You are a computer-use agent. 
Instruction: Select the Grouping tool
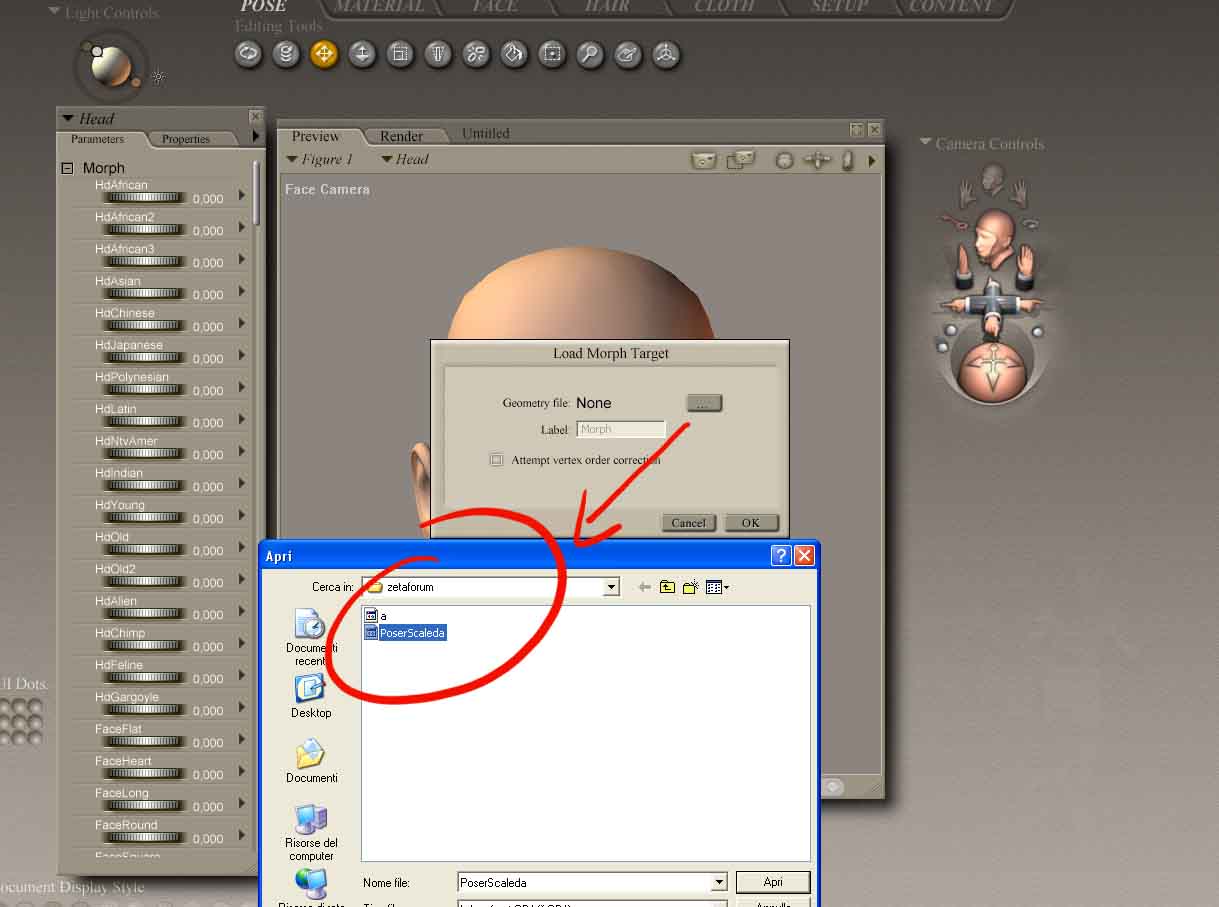coord(552,54)
